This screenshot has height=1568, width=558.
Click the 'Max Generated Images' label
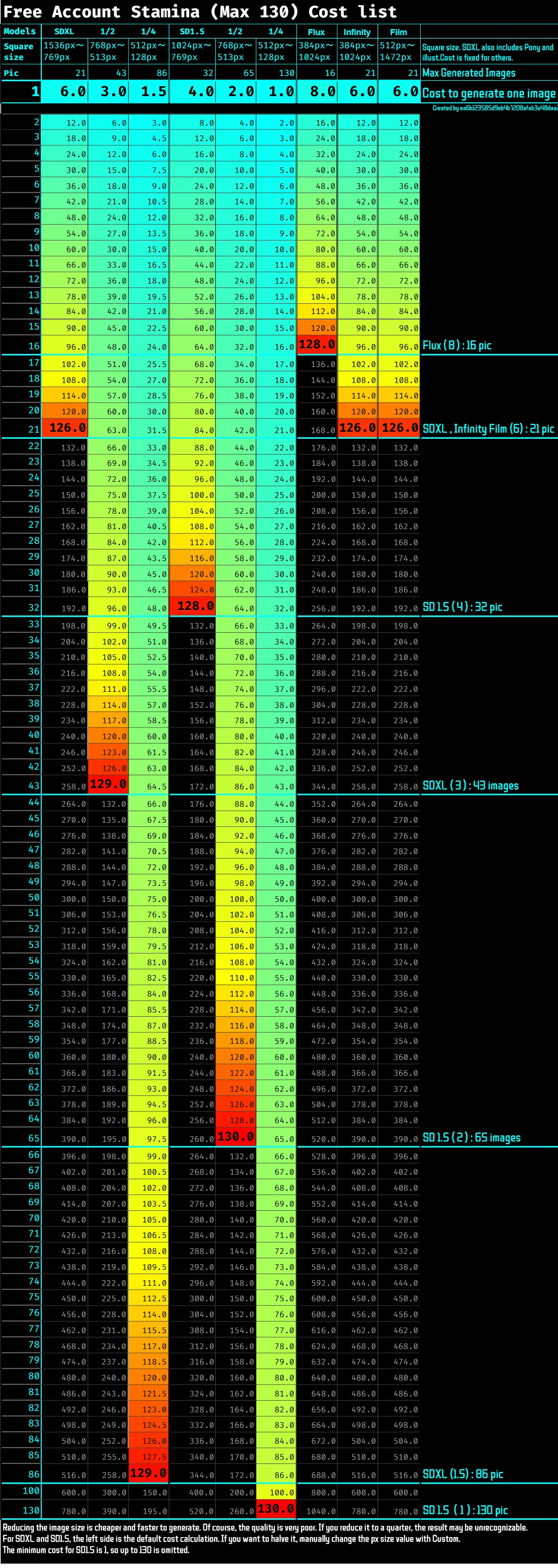469,73
